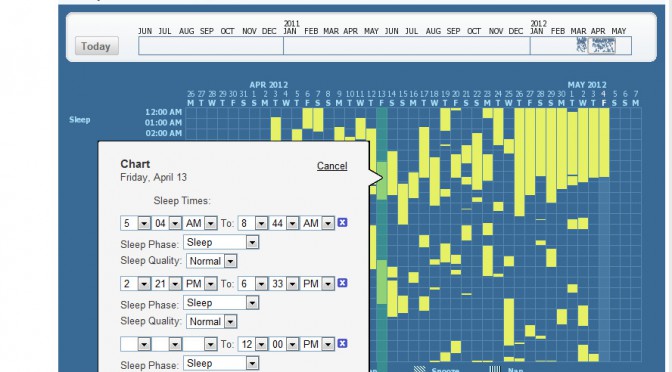Viewport: 672px width, 372px height.
Task: Select the highlighted range in timeline overview
Action: pyautogui.click(x=602, y=45)
